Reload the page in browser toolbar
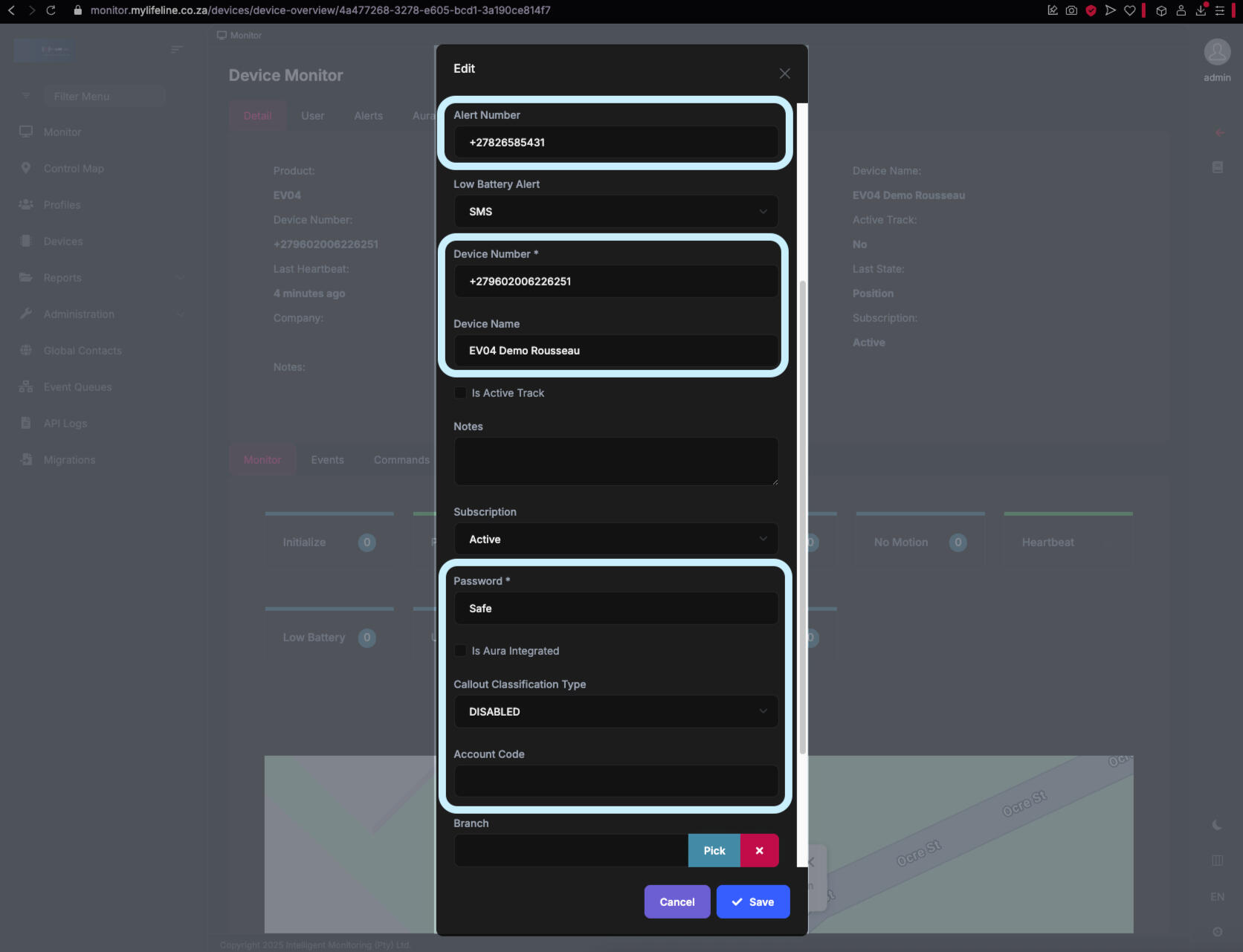Image resolution: width=1243 pixels, height=952 pixels. point(51,10)
